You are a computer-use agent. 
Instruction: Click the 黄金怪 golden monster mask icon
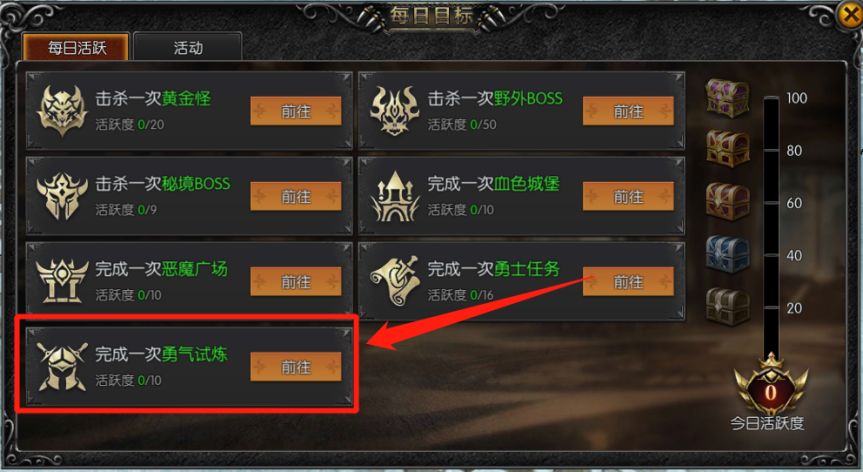tap(62, 111)
